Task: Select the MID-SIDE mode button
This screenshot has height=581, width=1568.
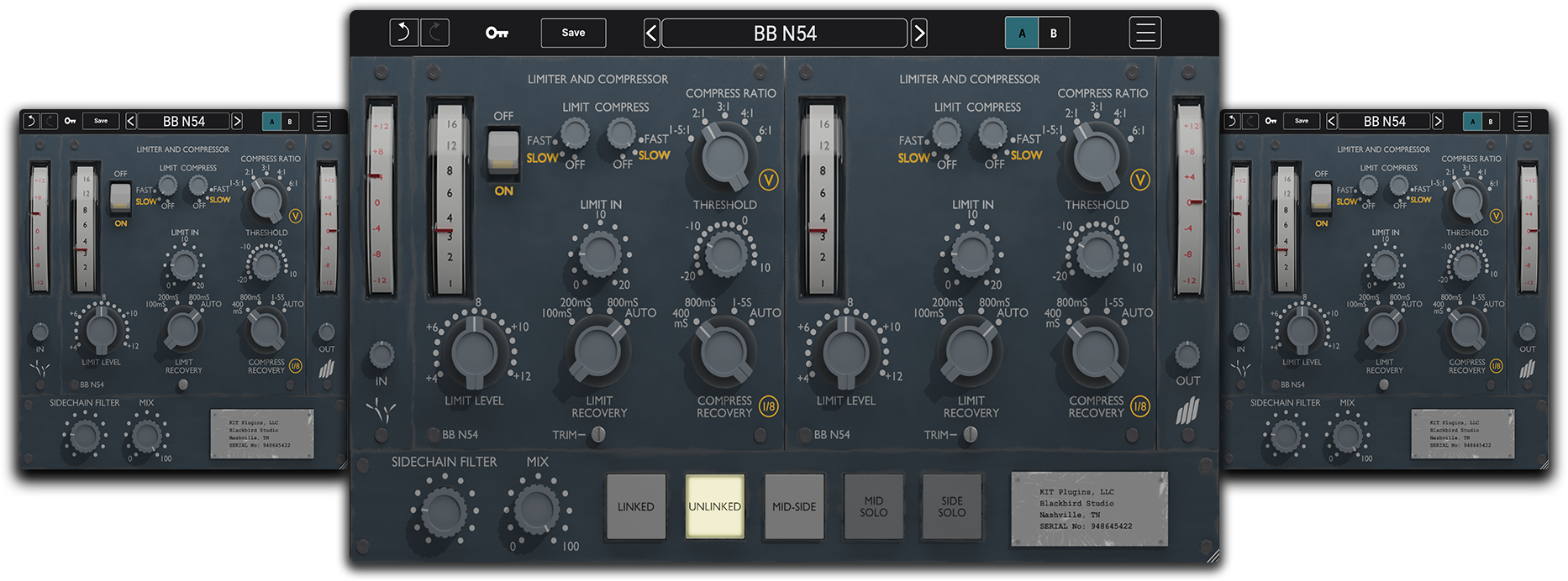Action: tap(794, 506)
